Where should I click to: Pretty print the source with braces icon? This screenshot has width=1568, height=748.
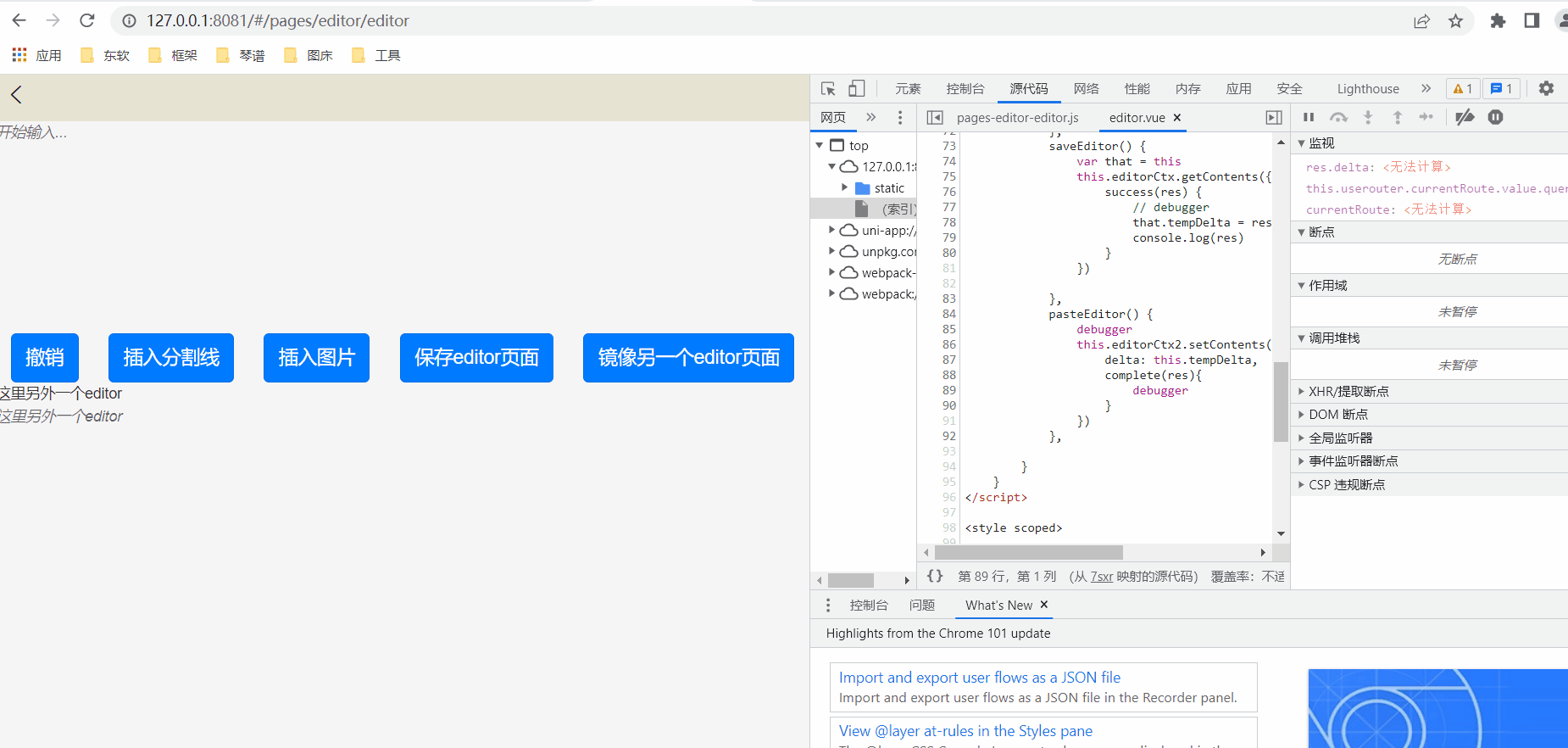[x=934, y=576]
